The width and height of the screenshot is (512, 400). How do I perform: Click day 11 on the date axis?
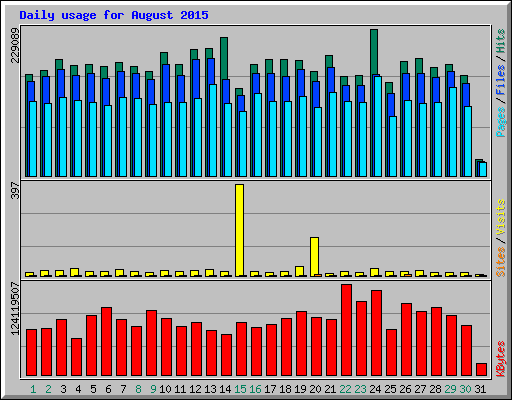(180, 389)
